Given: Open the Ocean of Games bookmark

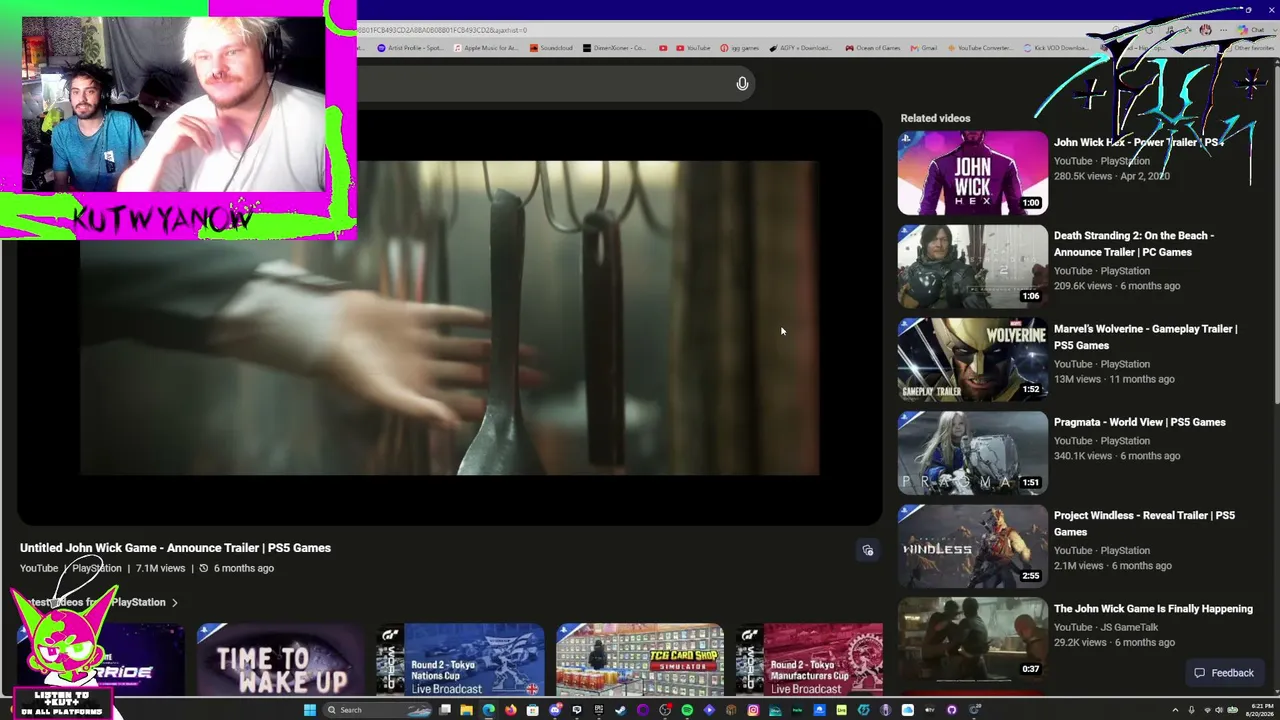Looking at the screenshot, I should (873, 48).
